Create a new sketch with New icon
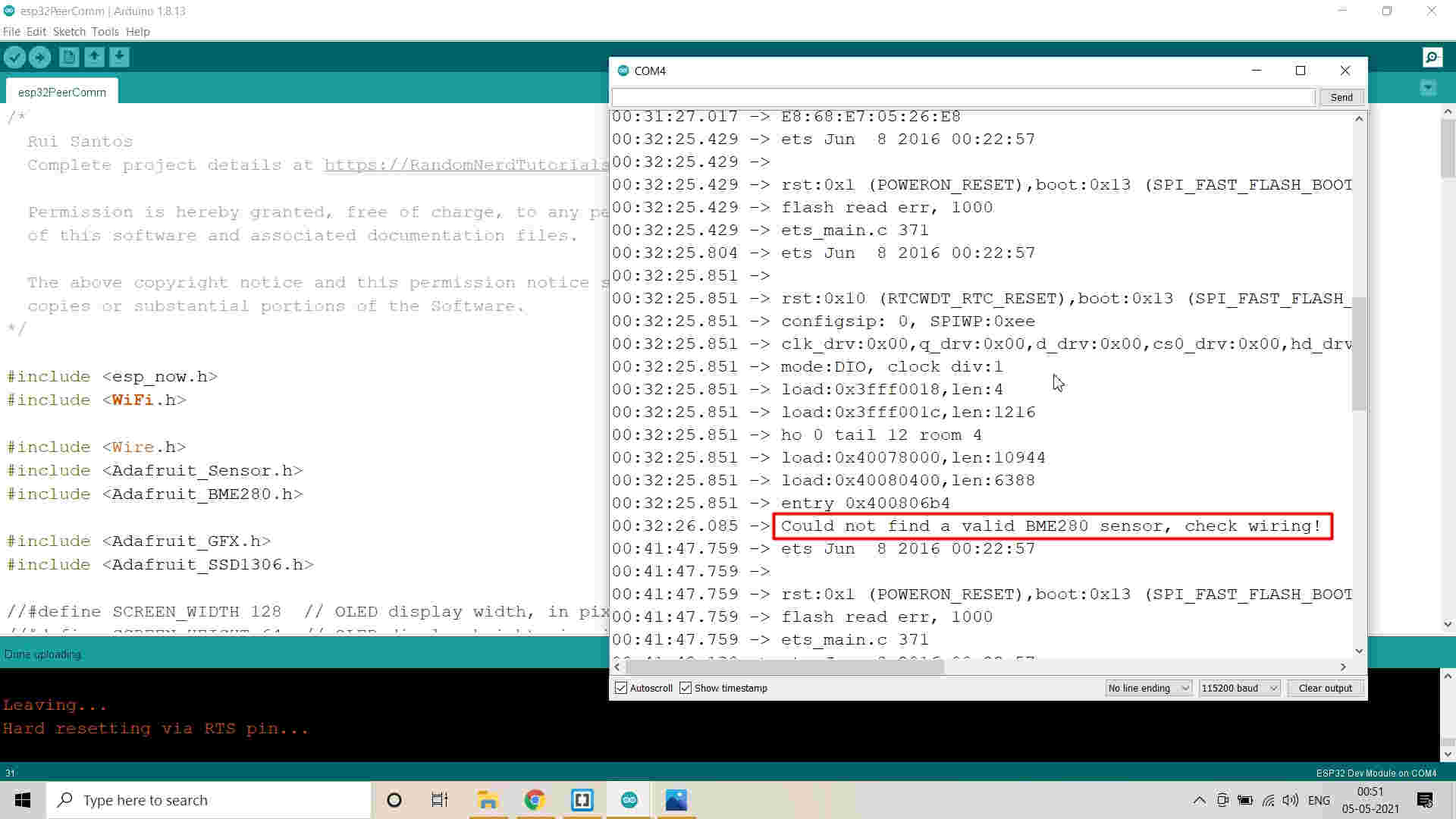Screen dimensions: 1456x819 pyautogui.click(x=69, y=57)
